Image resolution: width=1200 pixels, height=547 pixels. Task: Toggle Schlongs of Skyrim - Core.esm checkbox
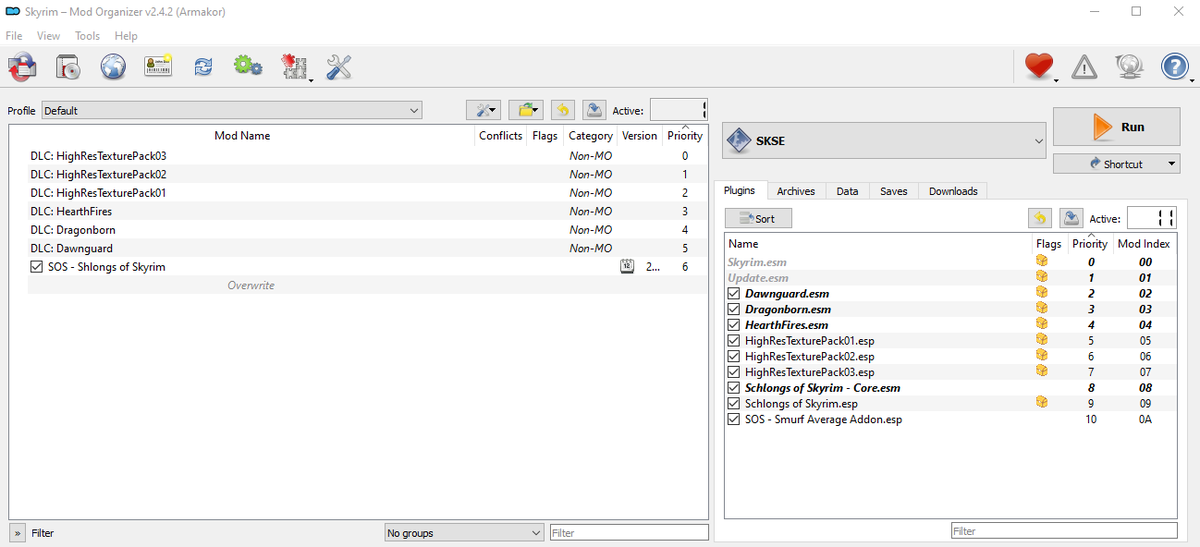[734, 388]
